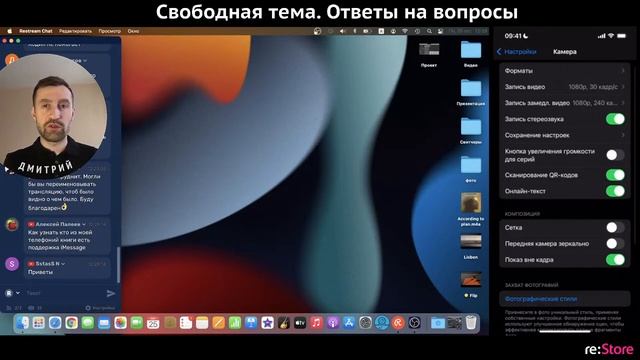
Task: Click the volume icon in the menu bar
Action: [342, 31]
